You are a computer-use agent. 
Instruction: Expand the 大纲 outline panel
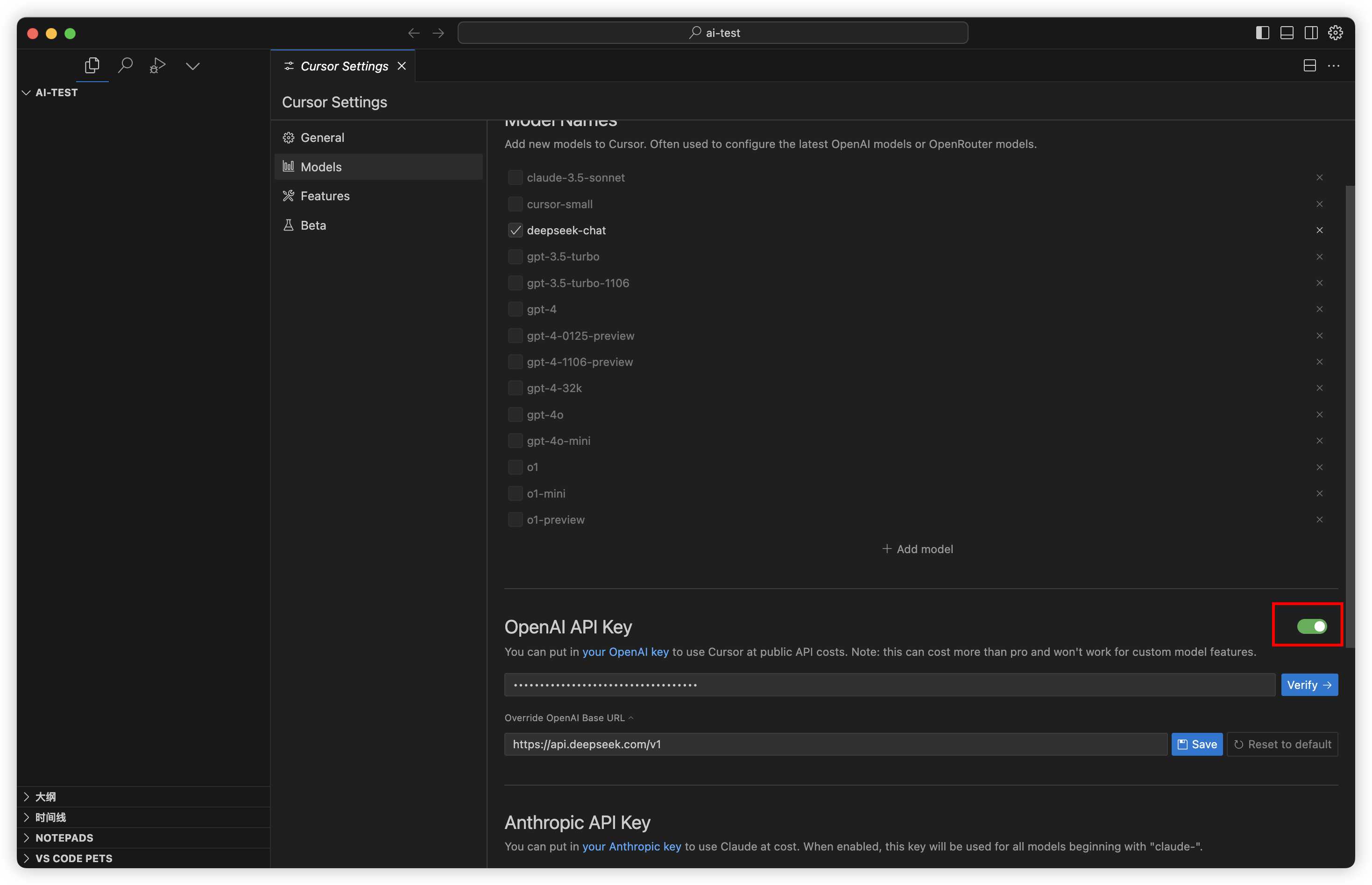tap(143, 797)
